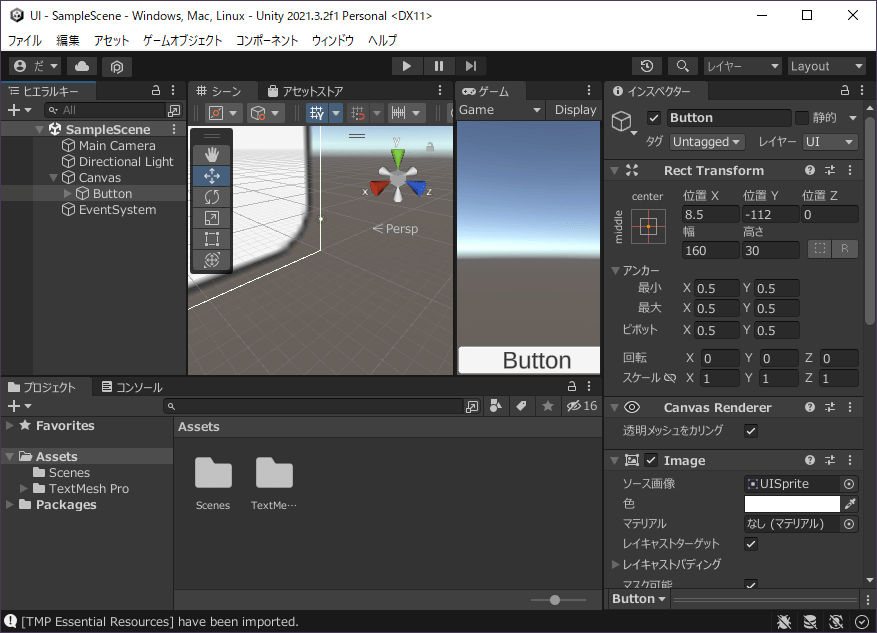Open the Collab/Plastic SCM icon
877x633 pixels.
[x=116, y=67]
